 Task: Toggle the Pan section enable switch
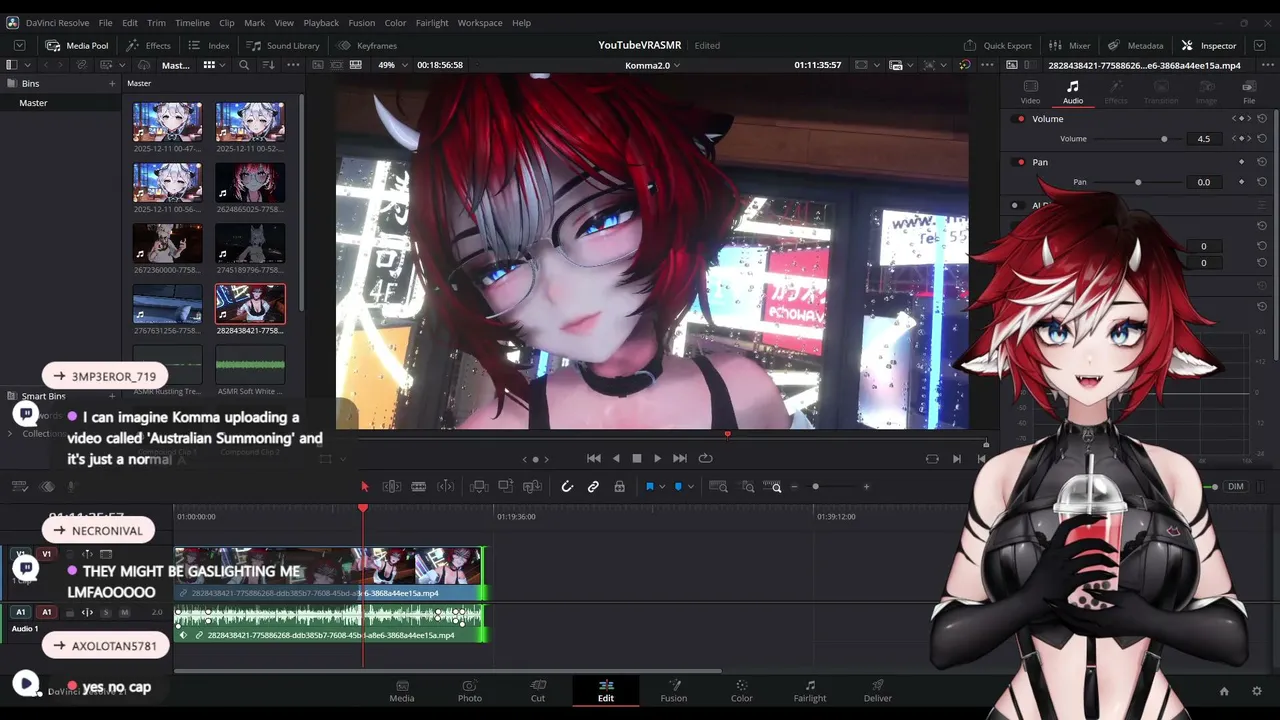tap(1020, 162)
